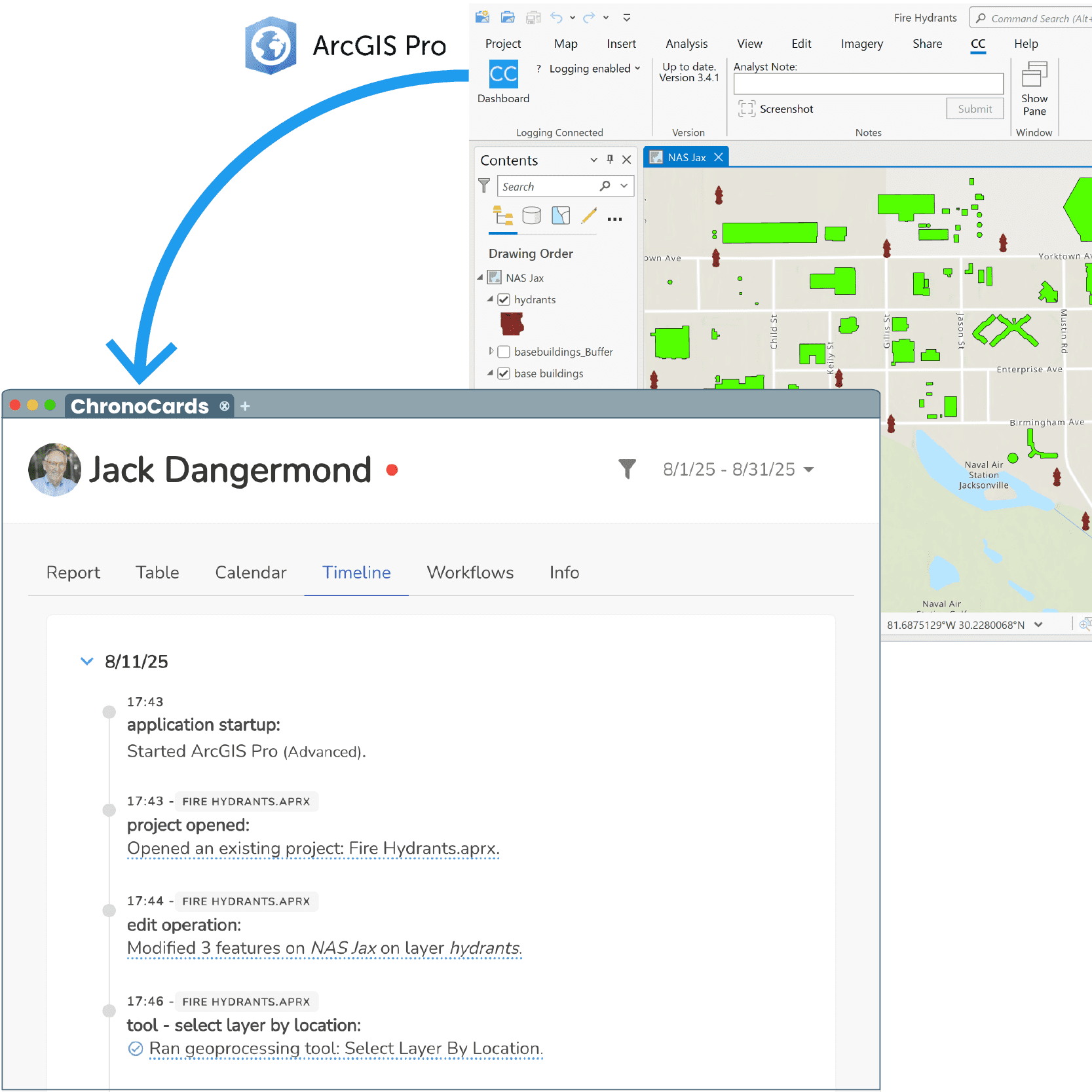Open the Workflows tab in ChronoCards
The height and width of the screenshot is (1092, 1092).
coord(470,572)
